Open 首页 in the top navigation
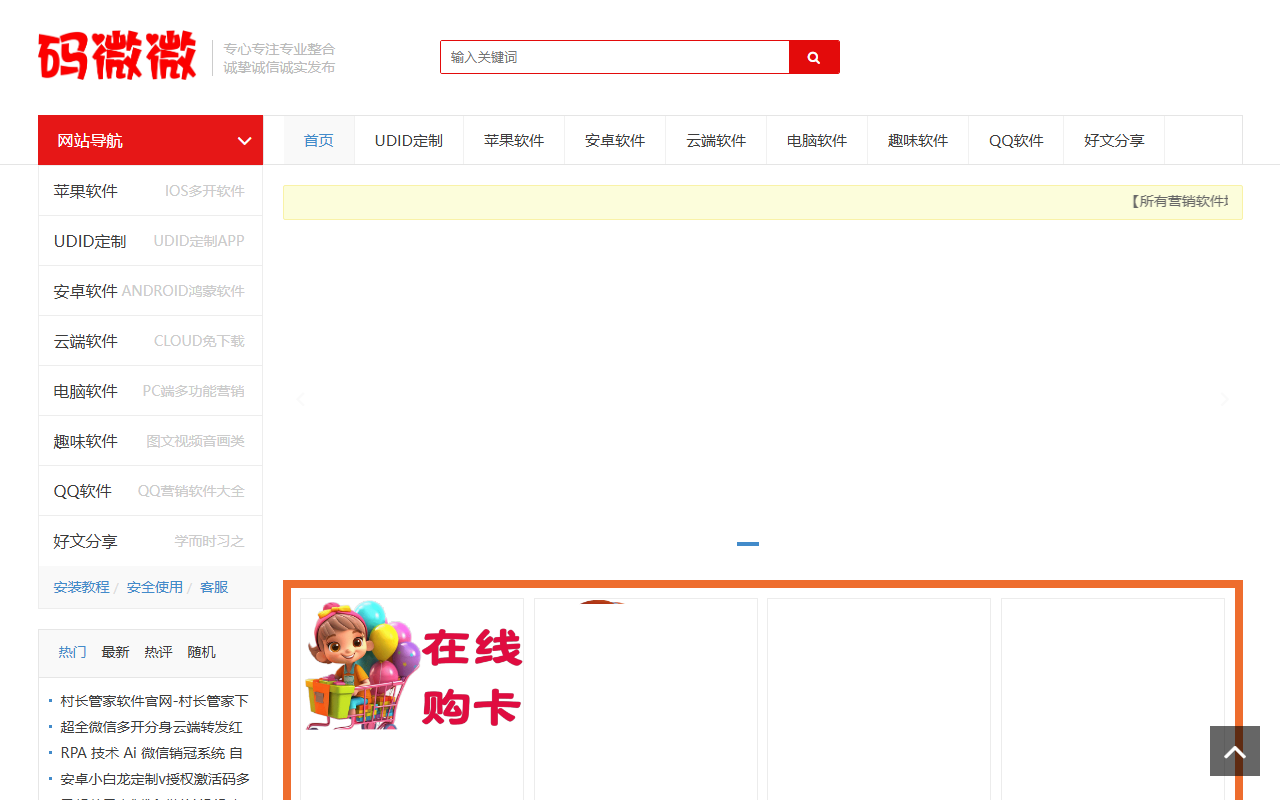This screenshot has width=1280, height=800. (319, 140)
